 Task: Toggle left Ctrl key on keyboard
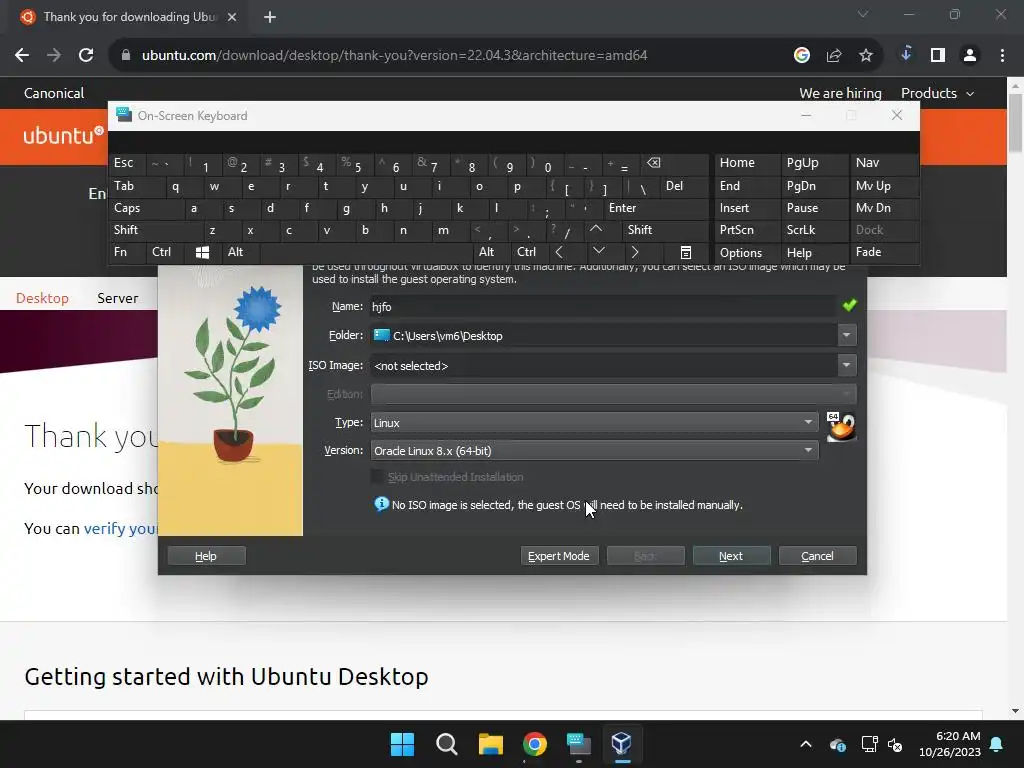coord(165,252)
